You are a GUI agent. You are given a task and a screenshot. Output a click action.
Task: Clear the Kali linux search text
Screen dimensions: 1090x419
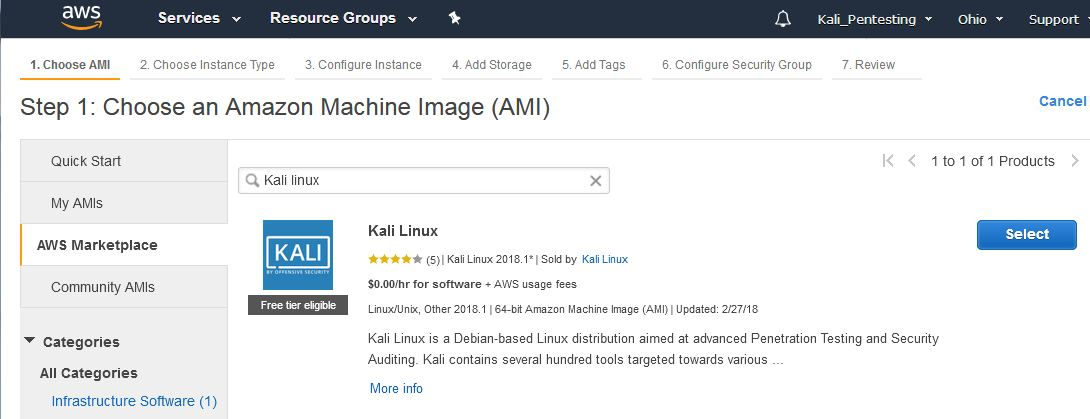[x=595, y=181]
